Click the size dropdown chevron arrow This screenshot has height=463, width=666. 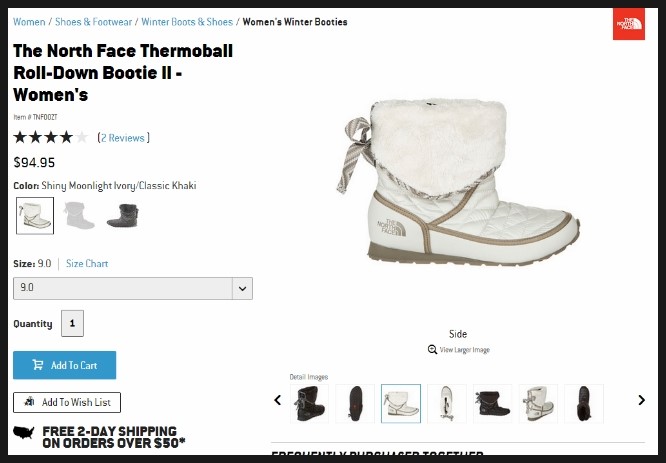(x=243, y=288)
